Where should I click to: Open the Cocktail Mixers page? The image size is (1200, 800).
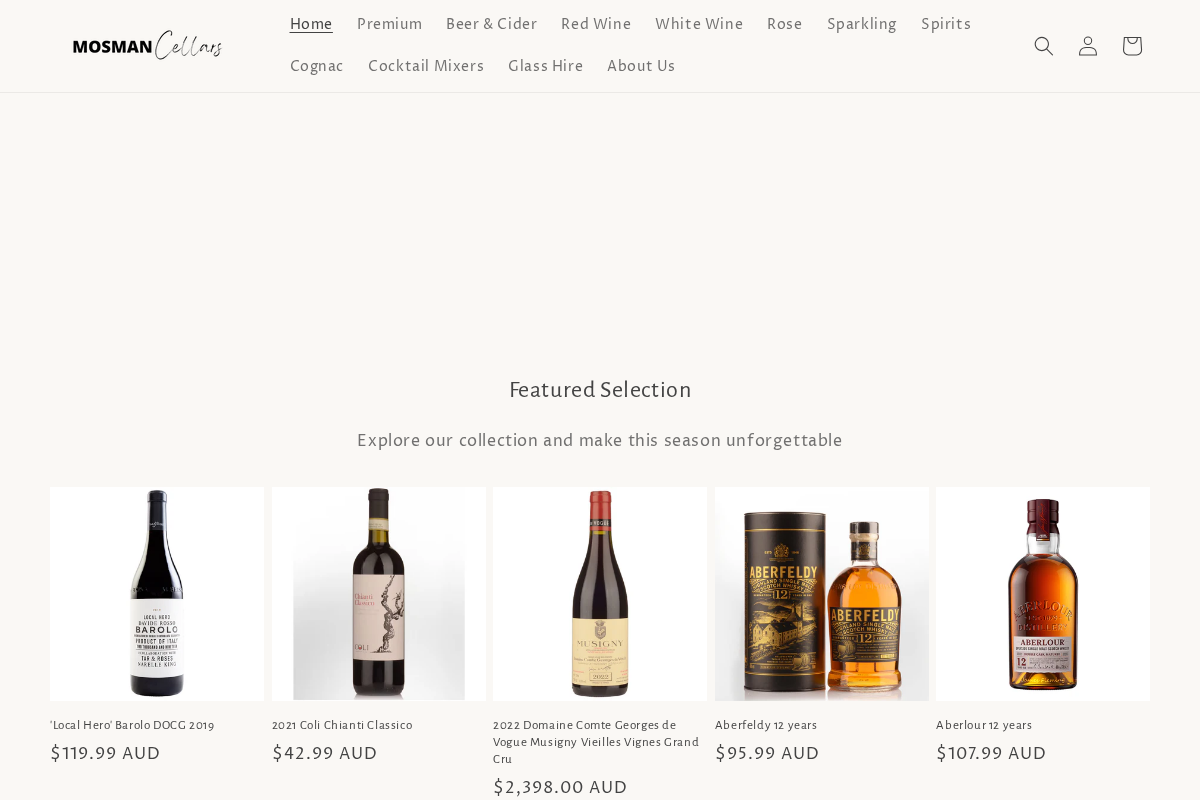(426, 66)
